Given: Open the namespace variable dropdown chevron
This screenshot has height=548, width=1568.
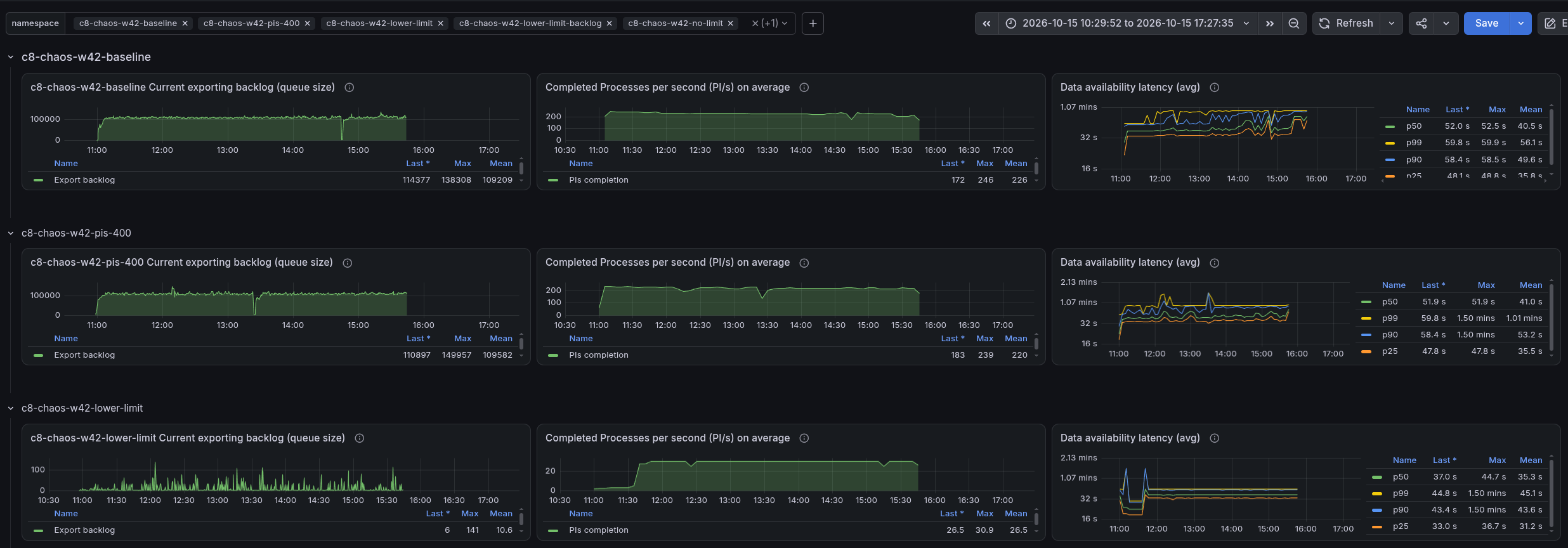Looking at the screenshot, I should (785, 23).
